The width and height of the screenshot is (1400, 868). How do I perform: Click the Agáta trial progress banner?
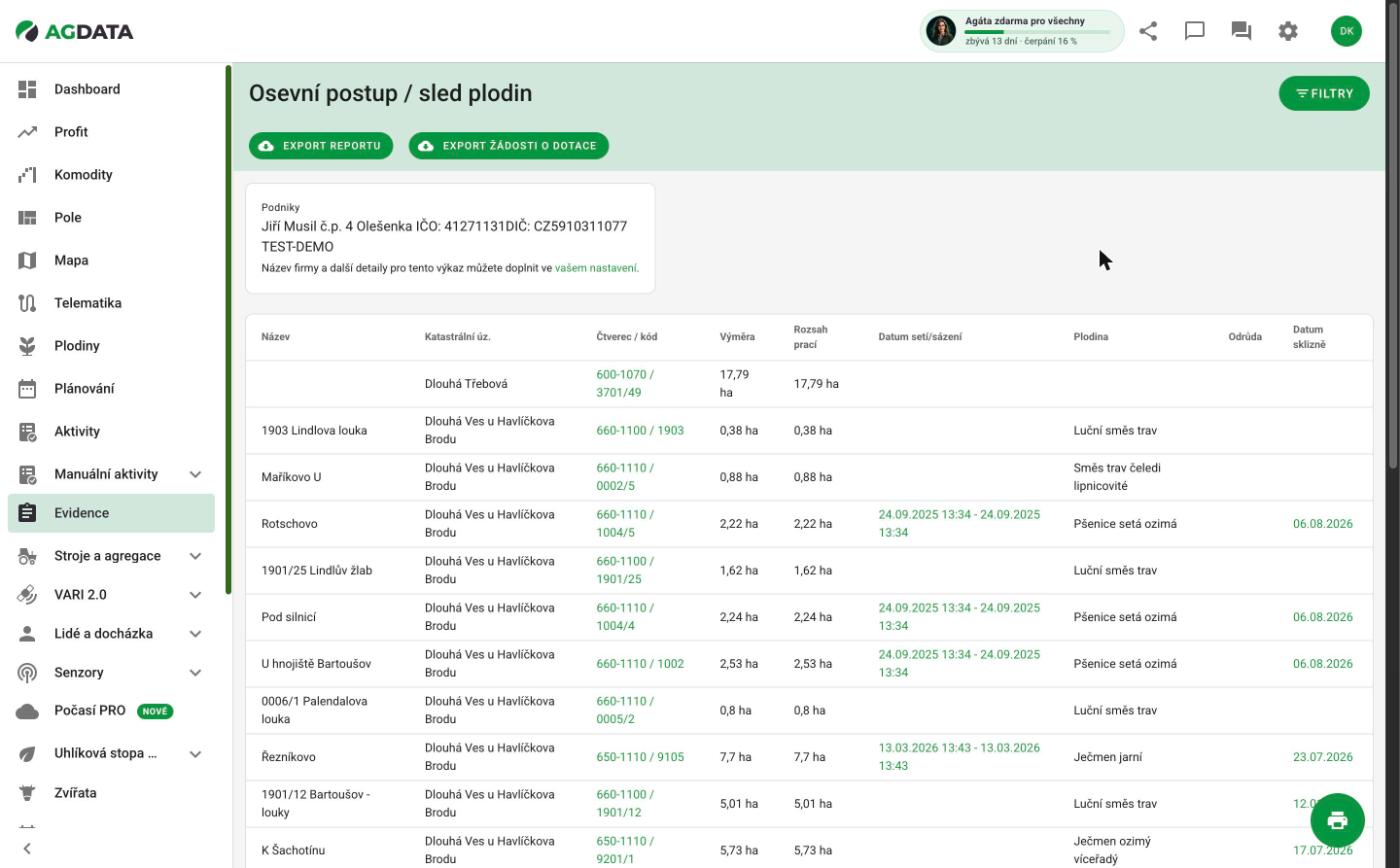1021,31
